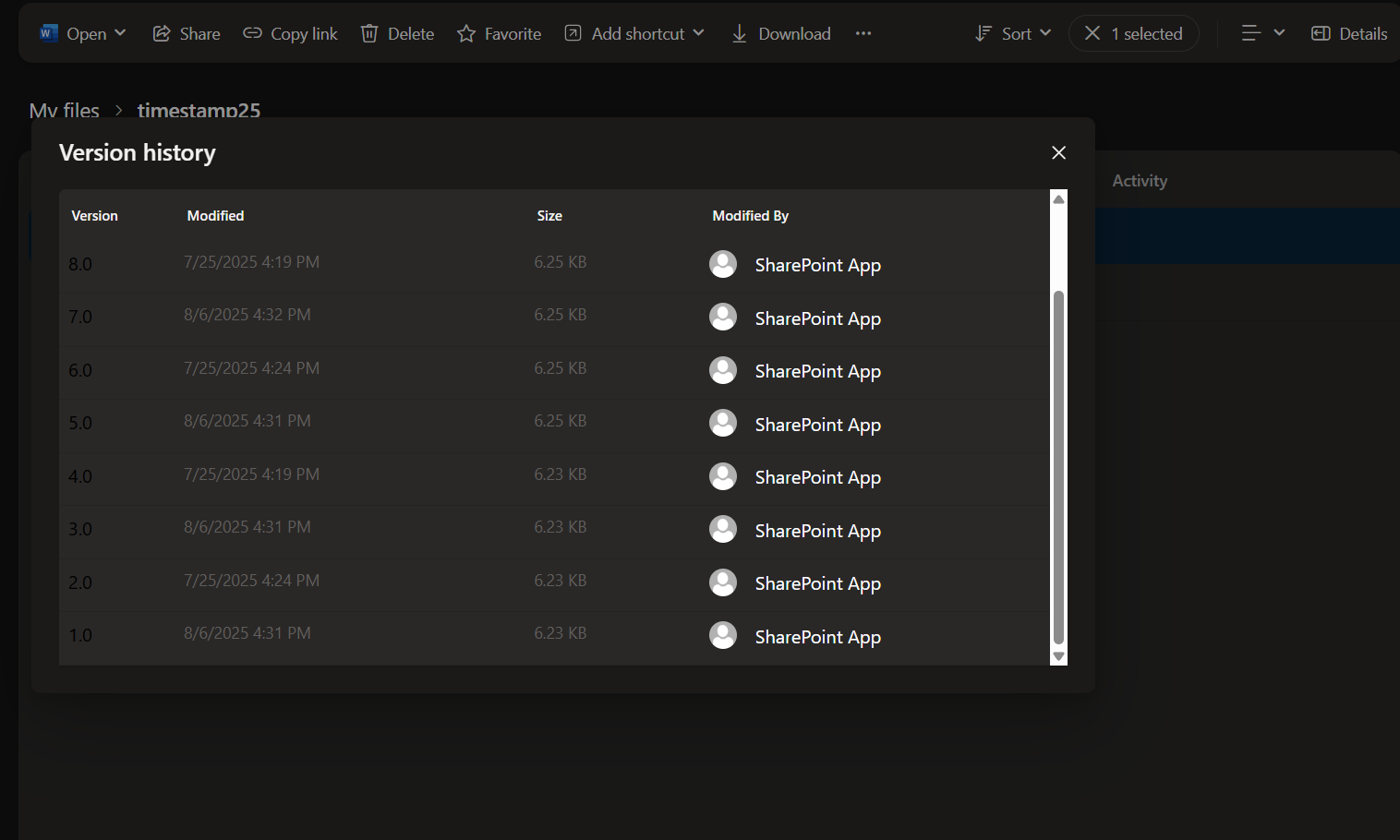Click the Download arrow icon
Viewport: 1400px width, 840px height.
(739, 33)
